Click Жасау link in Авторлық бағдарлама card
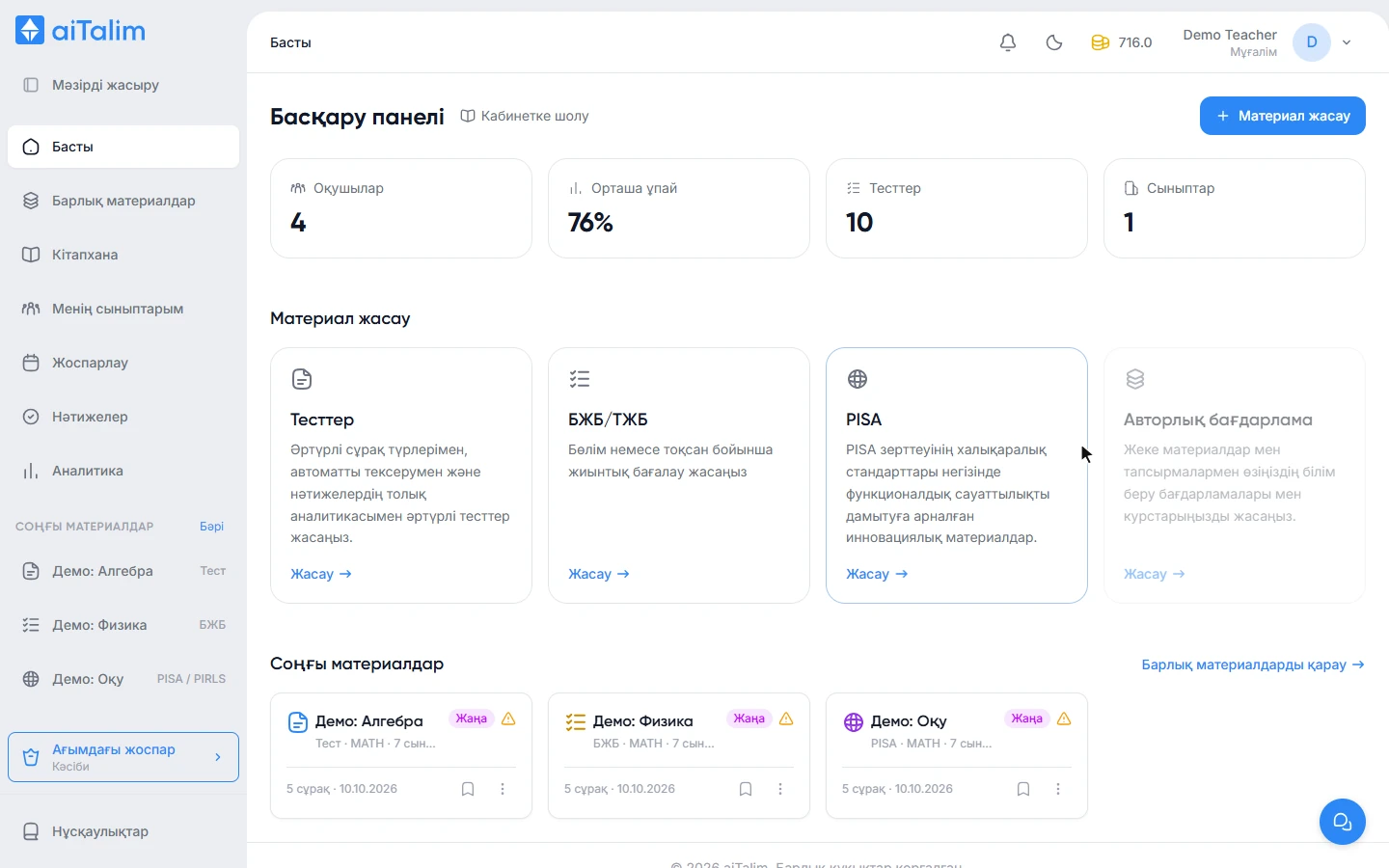 pos(1155,574)
